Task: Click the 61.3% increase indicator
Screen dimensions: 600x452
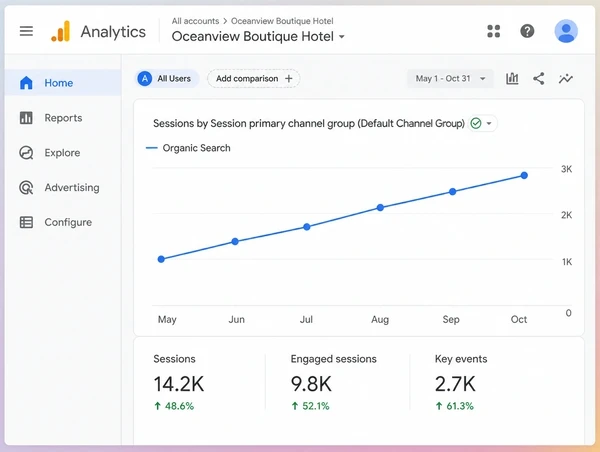Action: (455, 406)
